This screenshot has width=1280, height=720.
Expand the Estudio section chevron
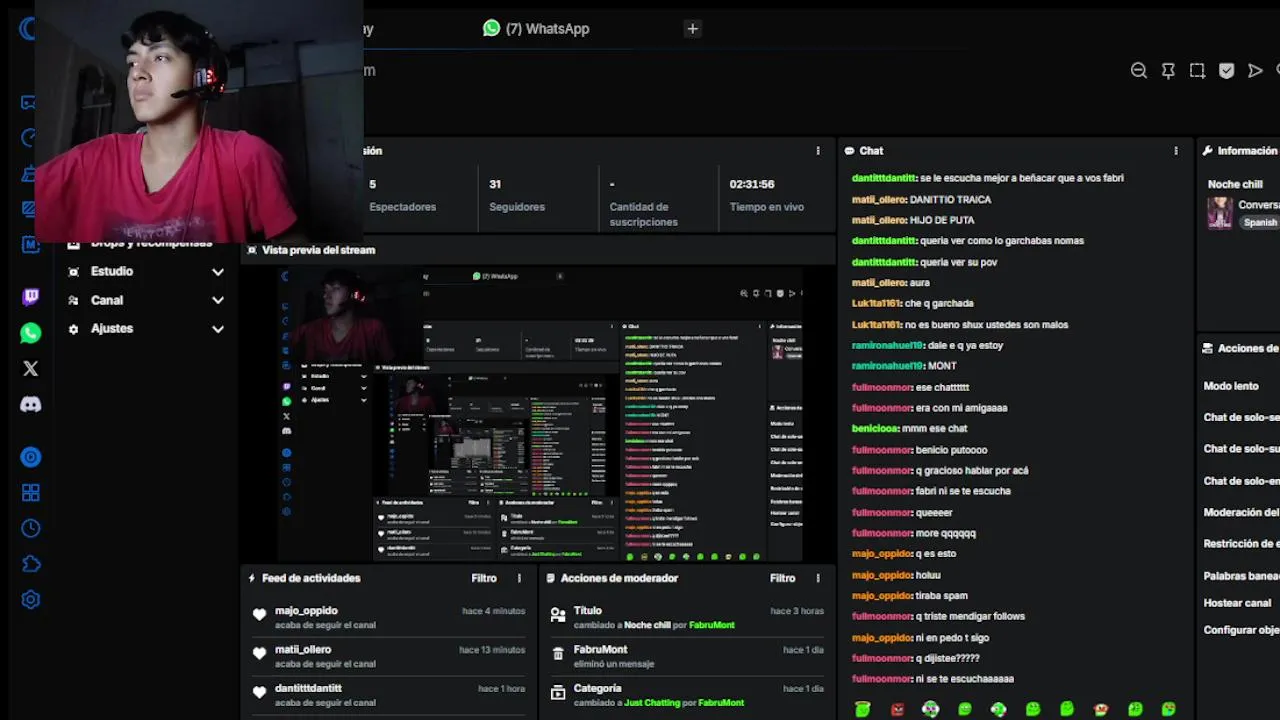click(218, 272)
